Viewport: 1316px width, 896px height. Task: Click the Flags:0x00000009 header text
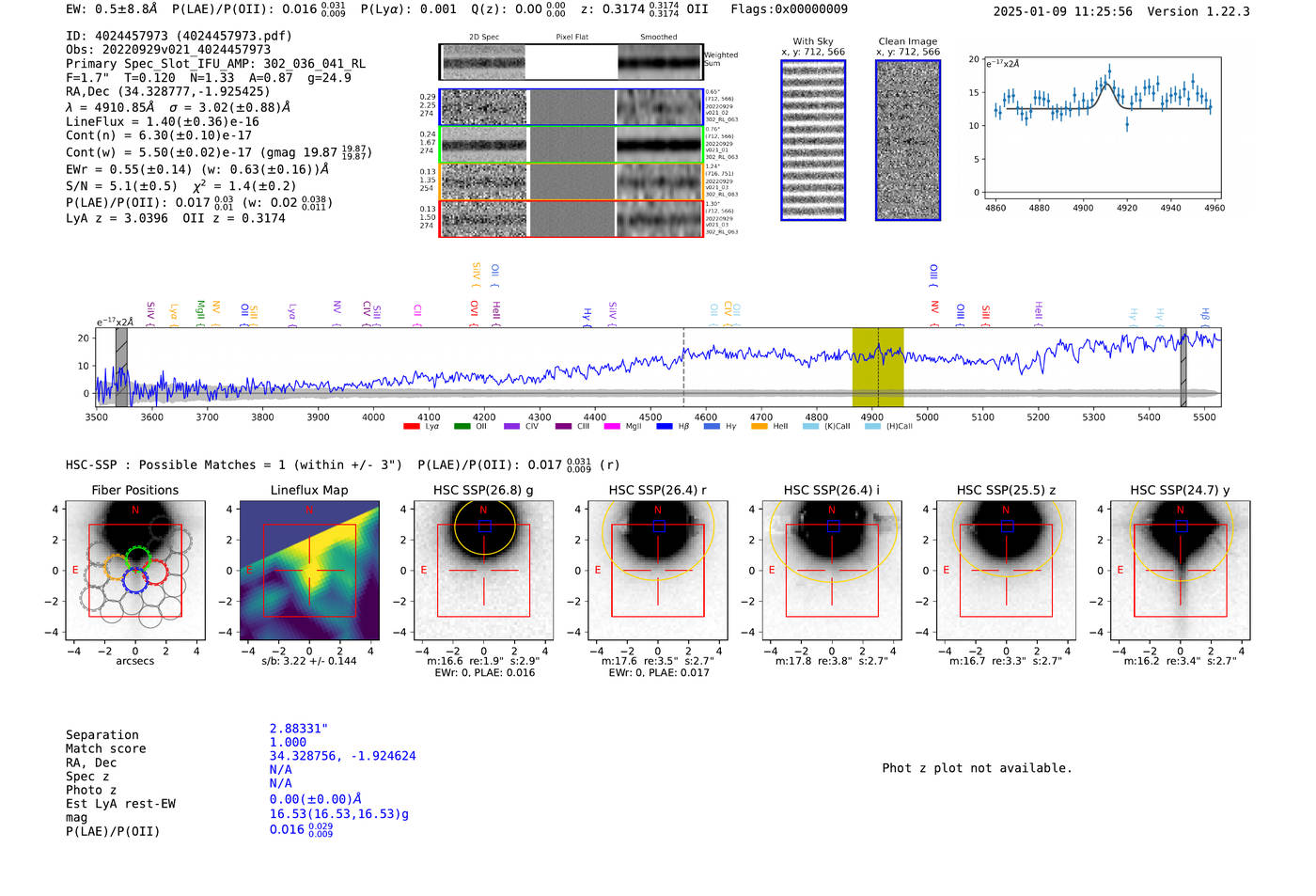tap(789, 8)
